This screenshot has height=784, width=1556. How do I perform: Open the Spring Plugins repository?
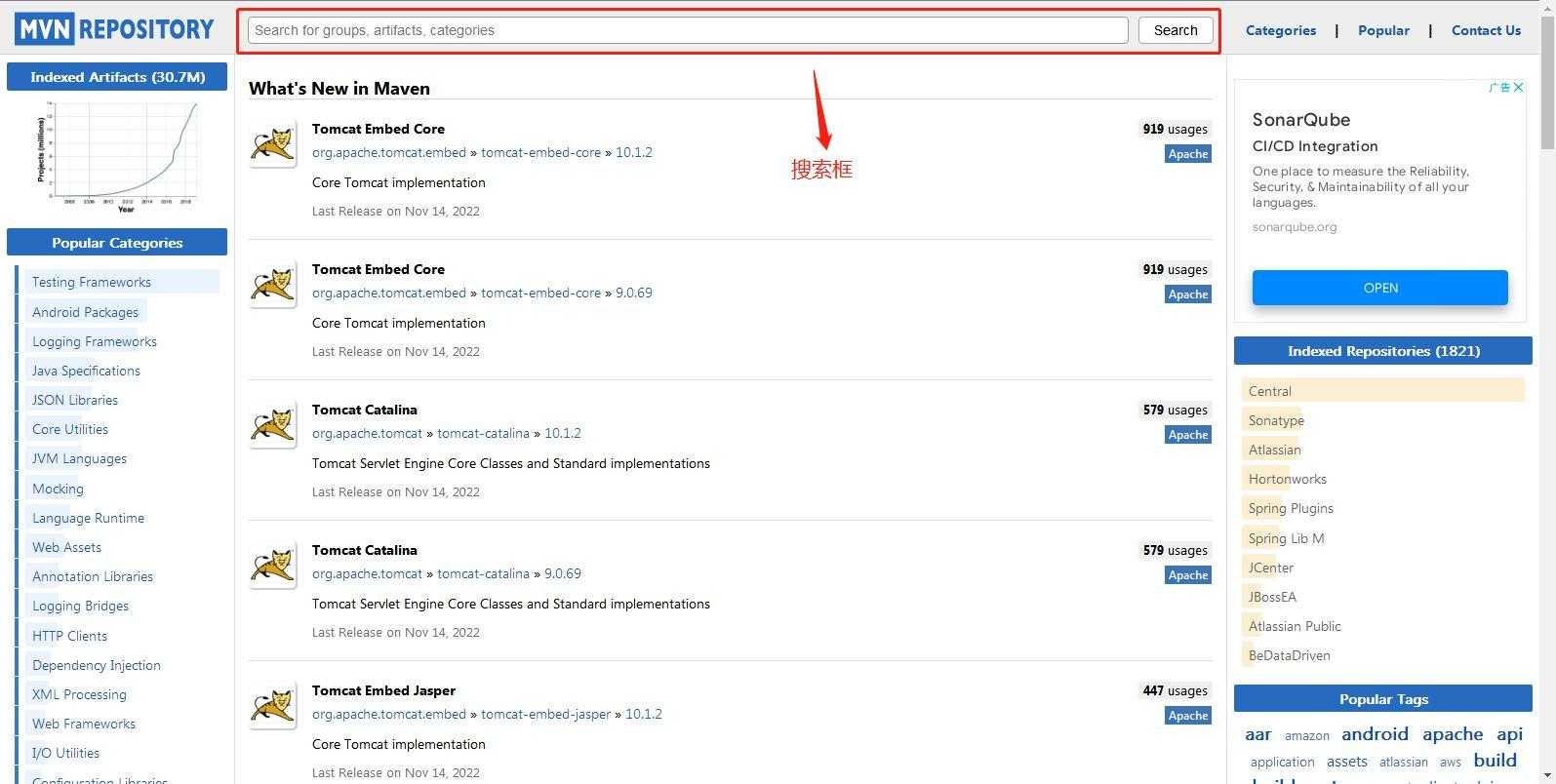[1291, 508]
